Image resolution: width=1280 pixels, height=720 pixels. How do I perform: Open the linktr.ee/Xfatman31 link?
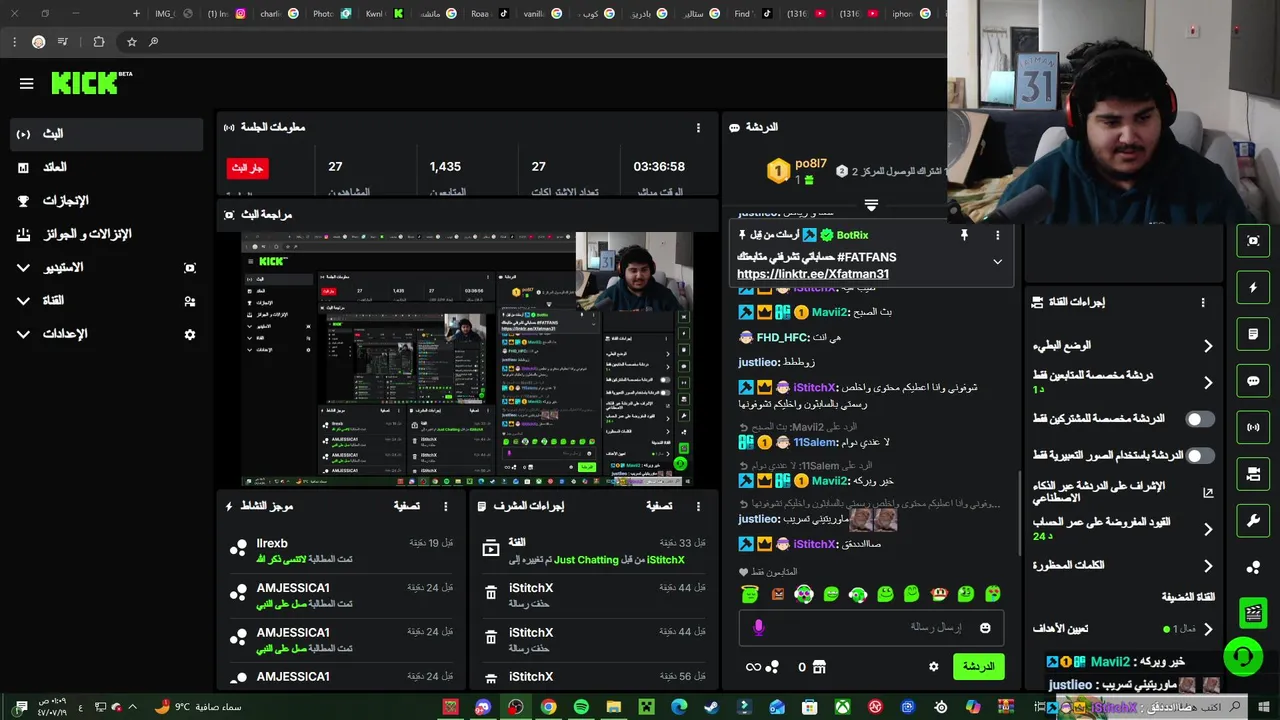click(813, 274)
